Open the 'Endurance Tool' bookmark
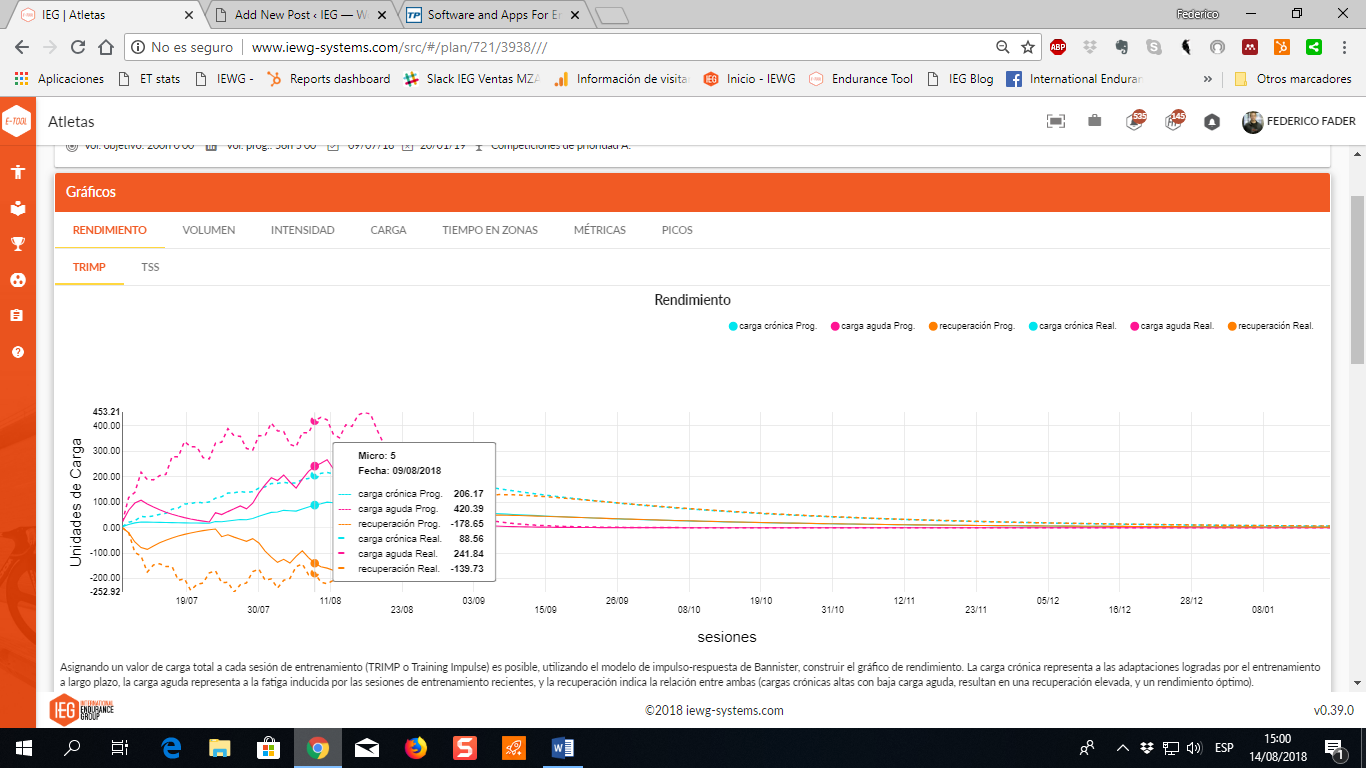This screenshot has height=768, width=1366. coord(861,79)
